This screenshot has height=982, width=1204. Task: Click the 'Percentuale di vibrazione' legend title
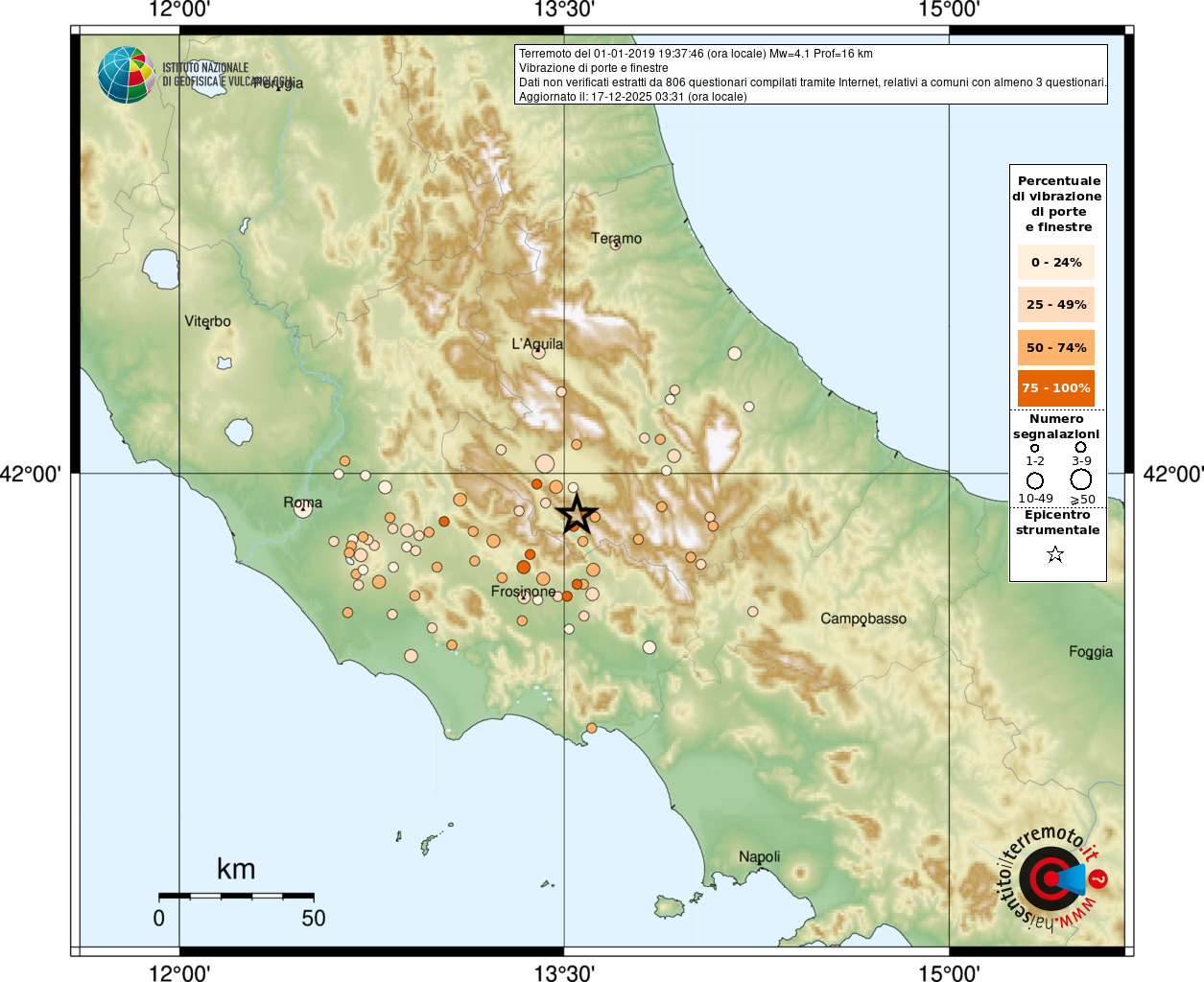pyautogui.click(x=1057, y=204)
